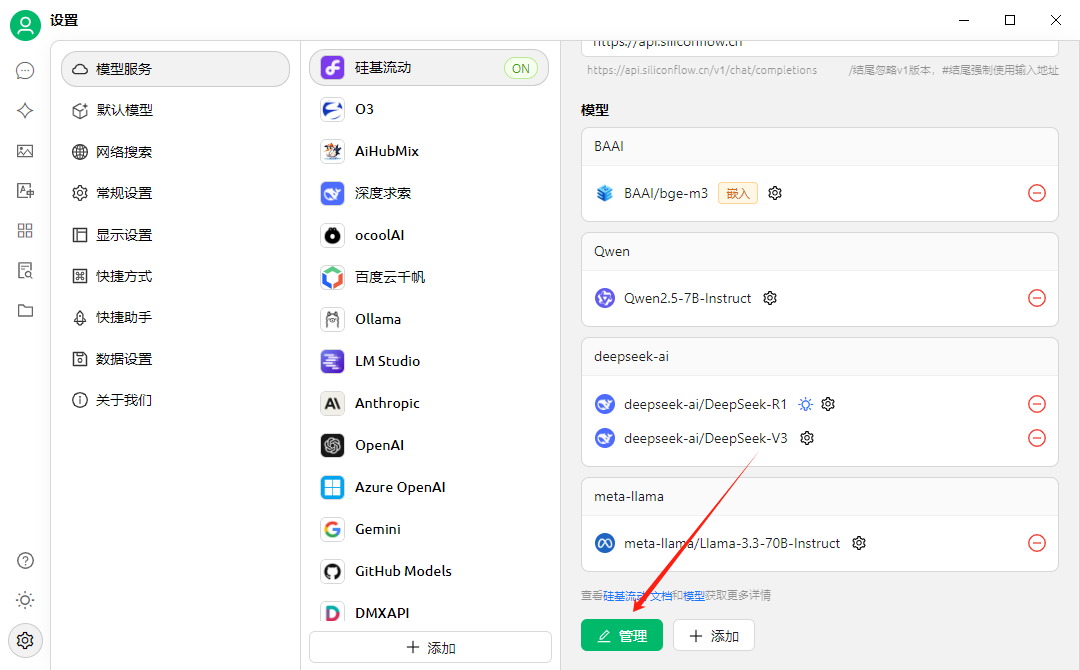This screenshot has width=1080, height=670.
Task: Select the O3 provider
Action: (429, 109)
